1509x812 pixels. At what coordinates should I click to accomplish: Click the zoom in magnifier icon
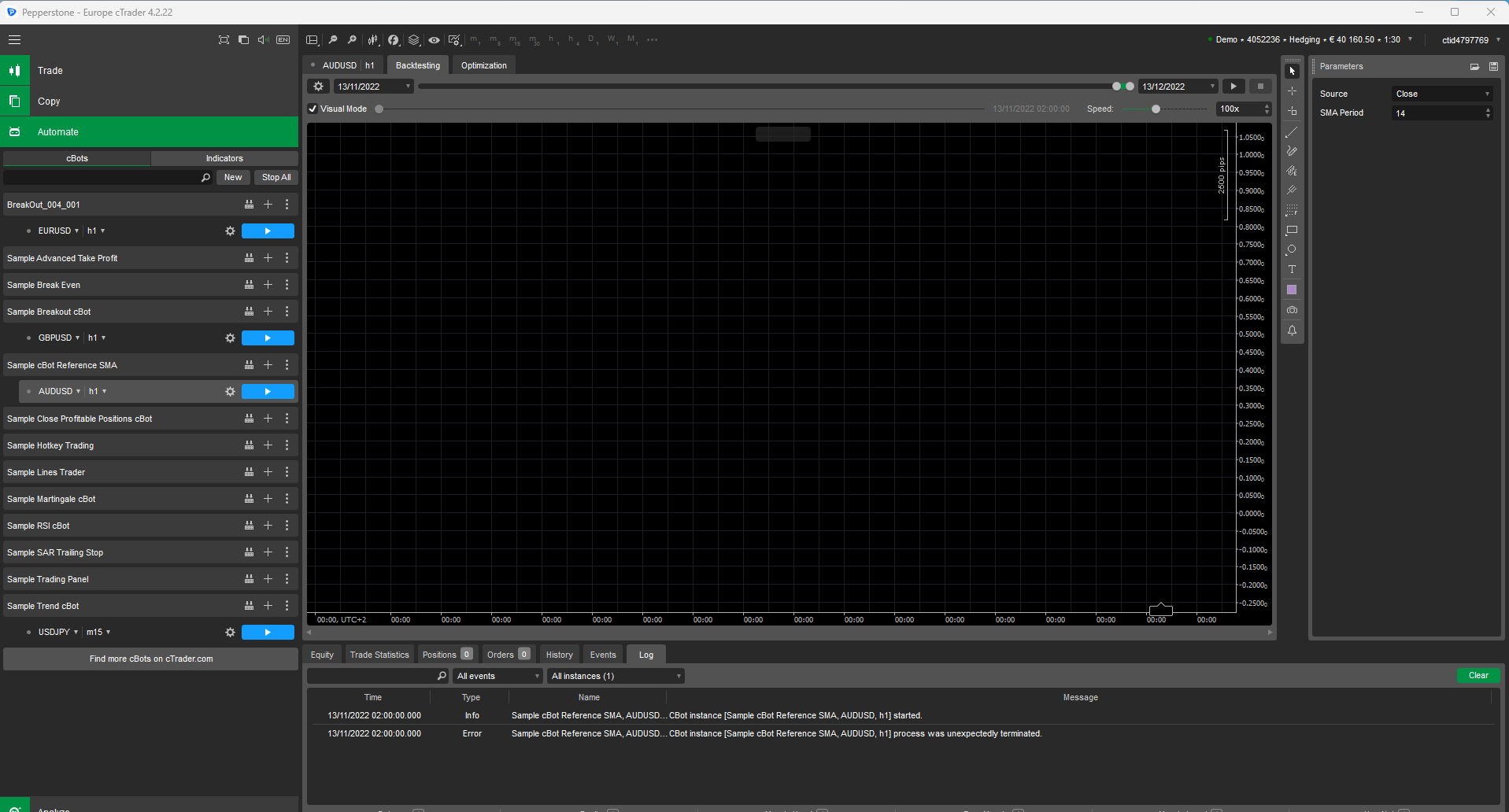click(352, 39)
